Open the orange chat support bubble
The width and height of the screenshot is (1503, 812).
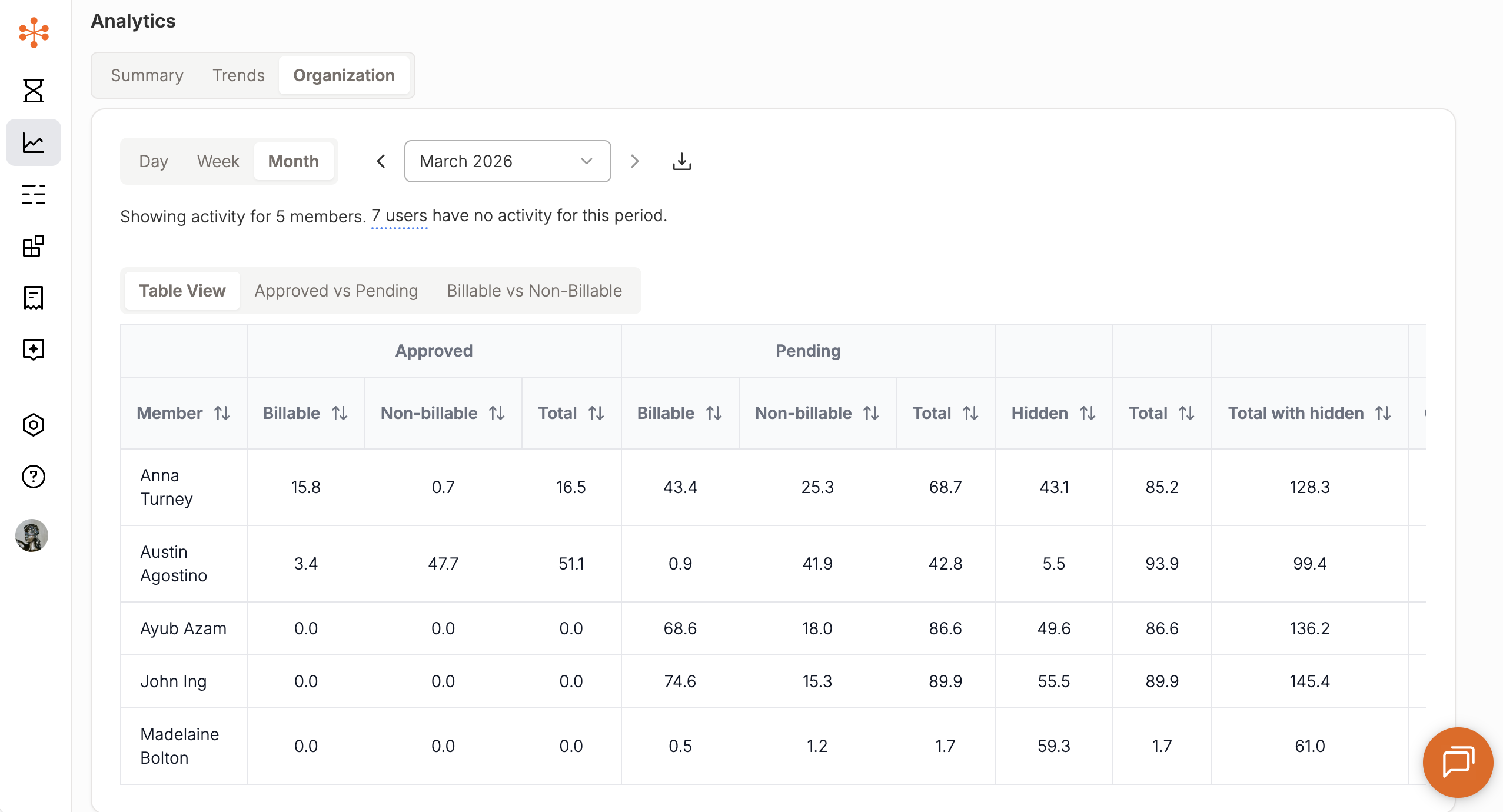click(1457, 762)
